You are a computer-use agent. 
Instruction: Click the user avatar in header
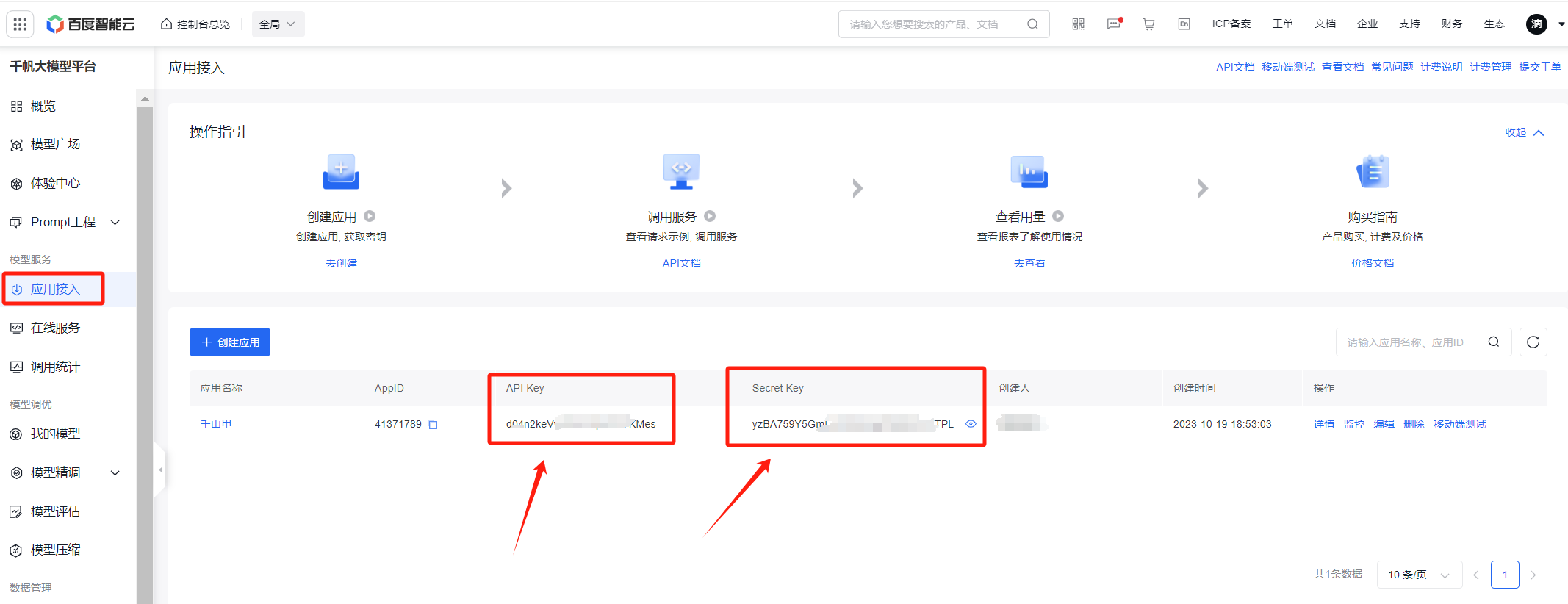1536,24
